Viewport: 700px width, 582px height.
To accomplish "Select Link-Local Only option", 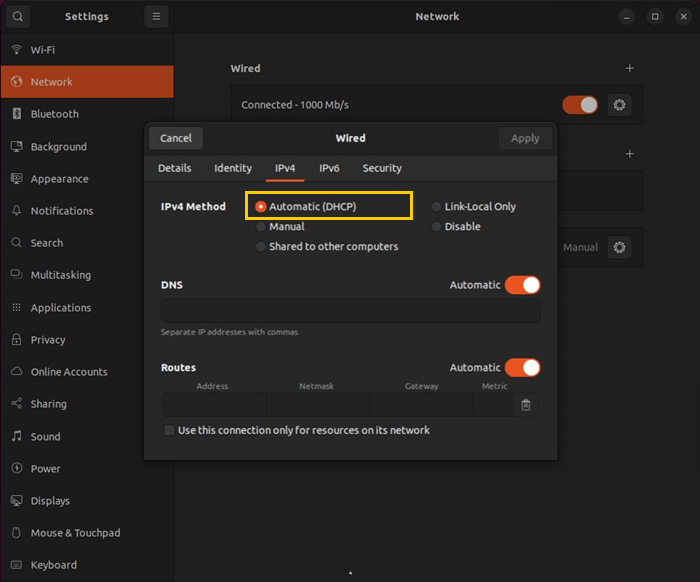I will [436, 207].
